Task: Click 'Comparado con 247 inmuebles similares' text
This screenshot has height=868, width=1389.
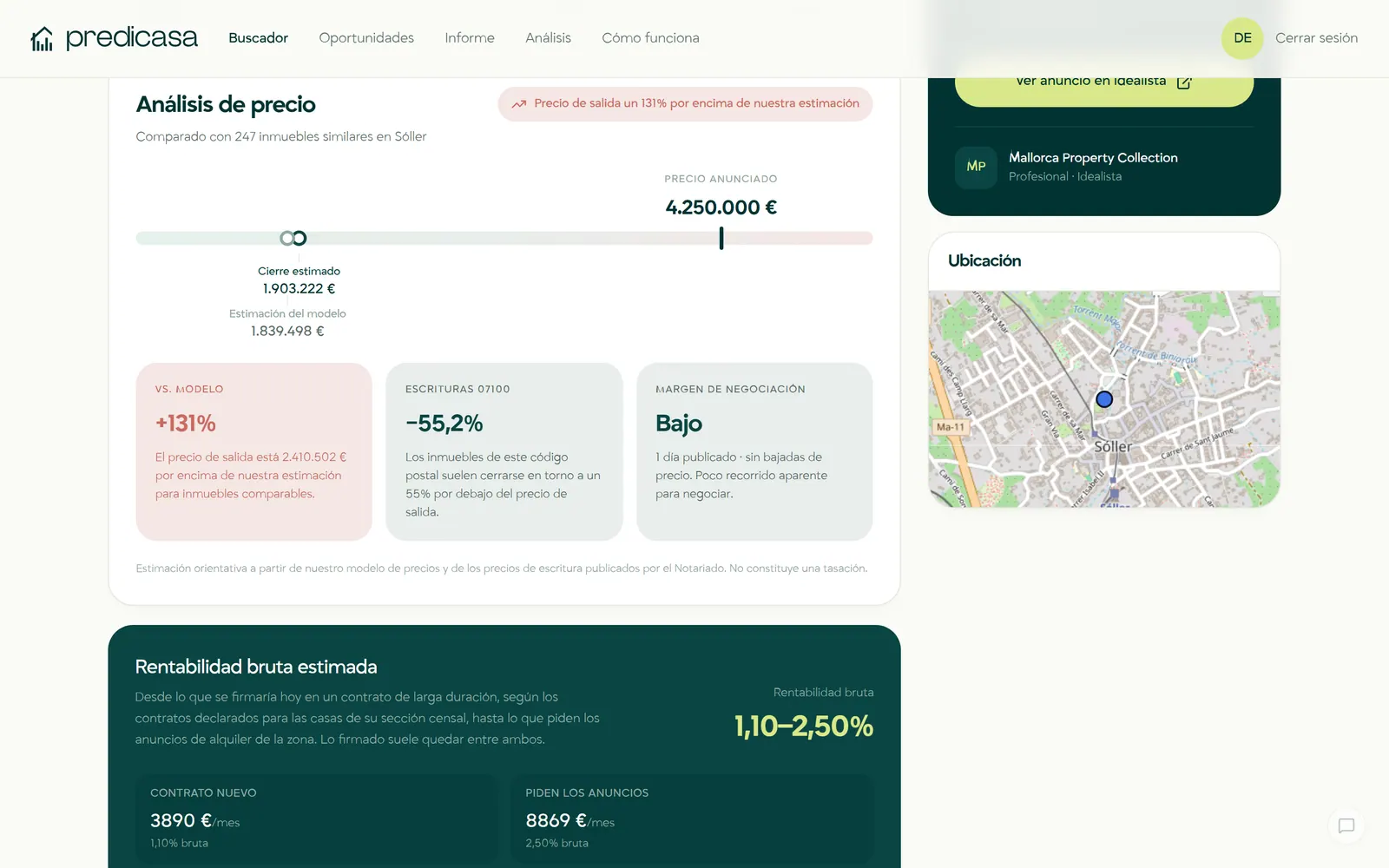Action: pos(281,136)
